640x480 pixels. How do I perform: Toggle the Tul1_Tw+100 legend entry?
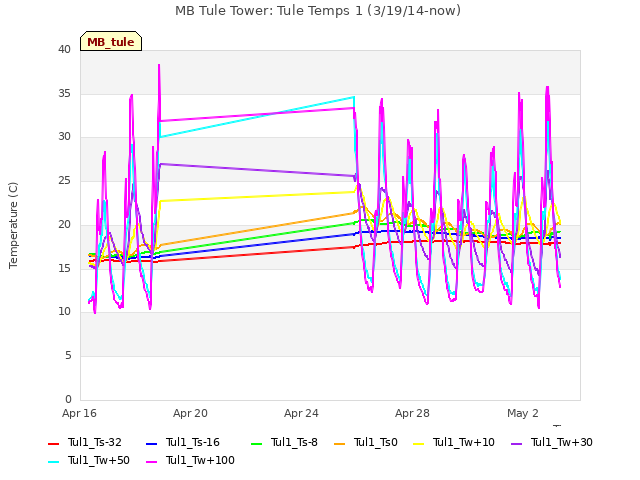point(190,460)
